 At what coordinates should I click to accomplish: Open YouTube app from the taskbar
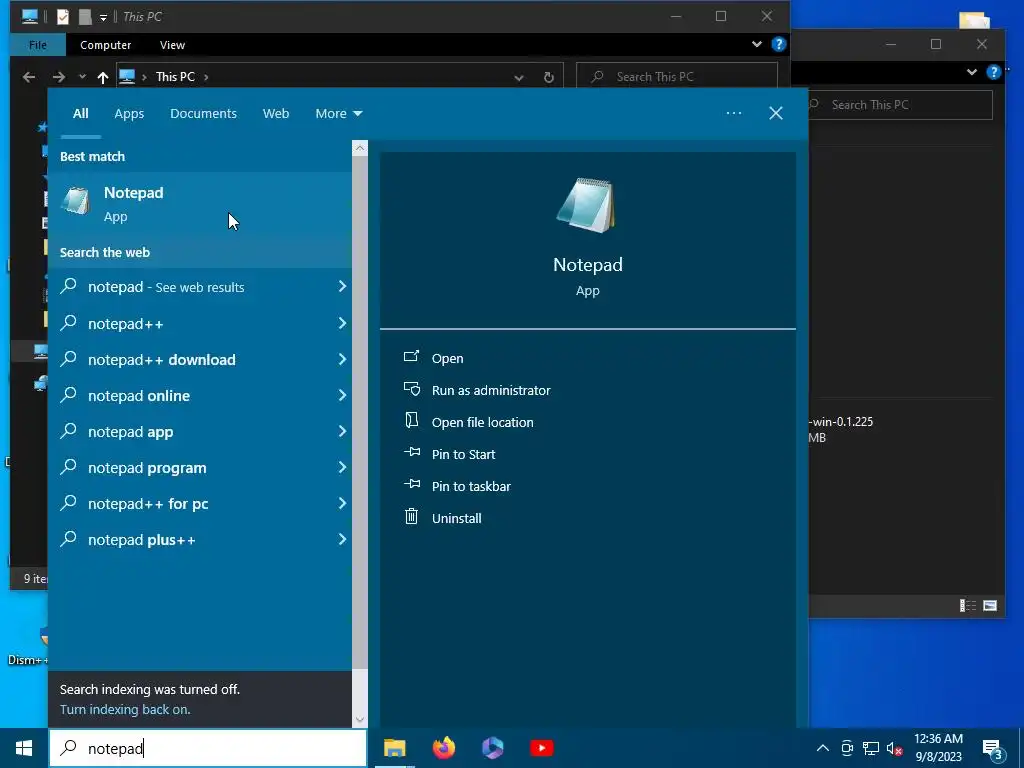pyautogui.click(x=541, y=748)
